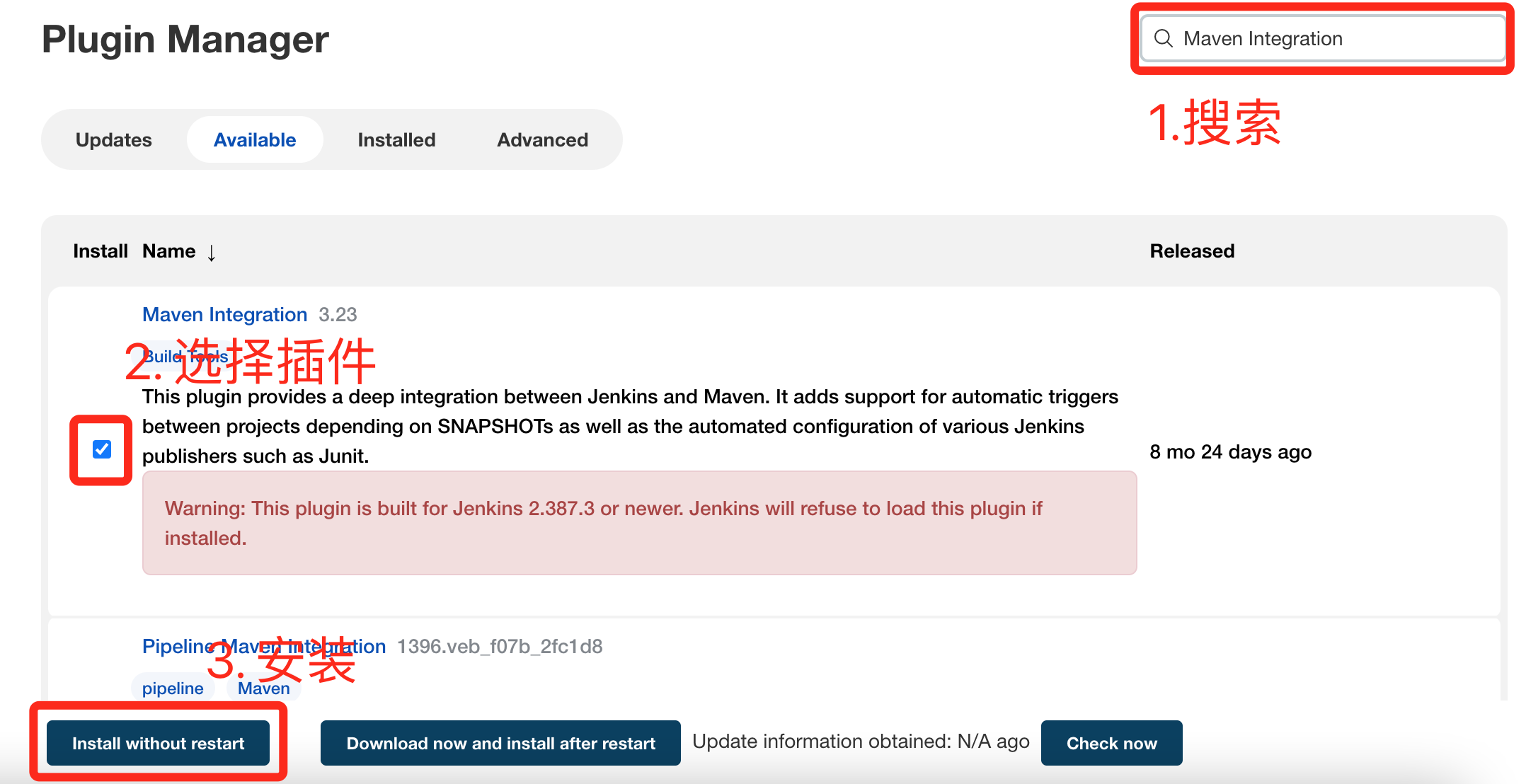This screenshot has width=1526, height=784.
Task: Untick the Maven Integration install checkbox
Action: [102, 449]
